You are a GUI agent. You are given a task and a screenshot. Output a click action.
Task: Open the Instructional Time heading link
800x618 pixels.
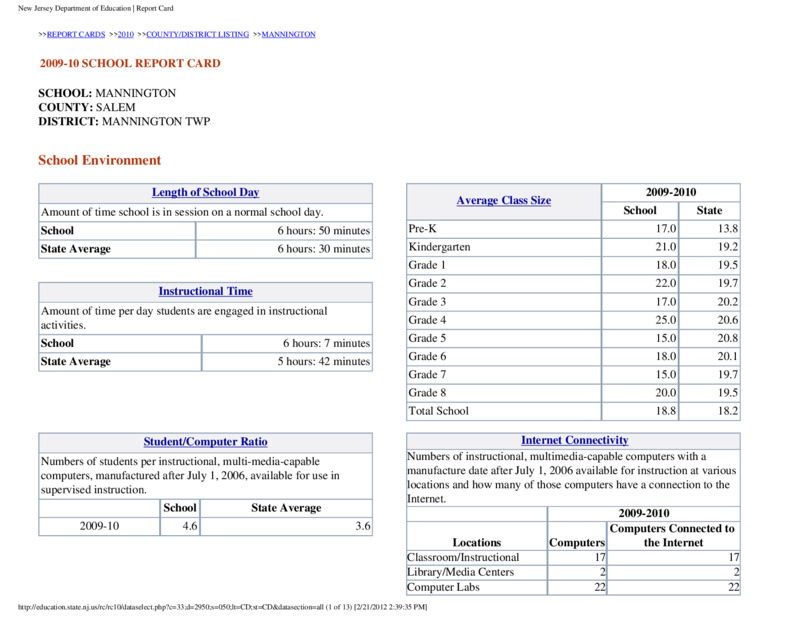tap(206, 291)
